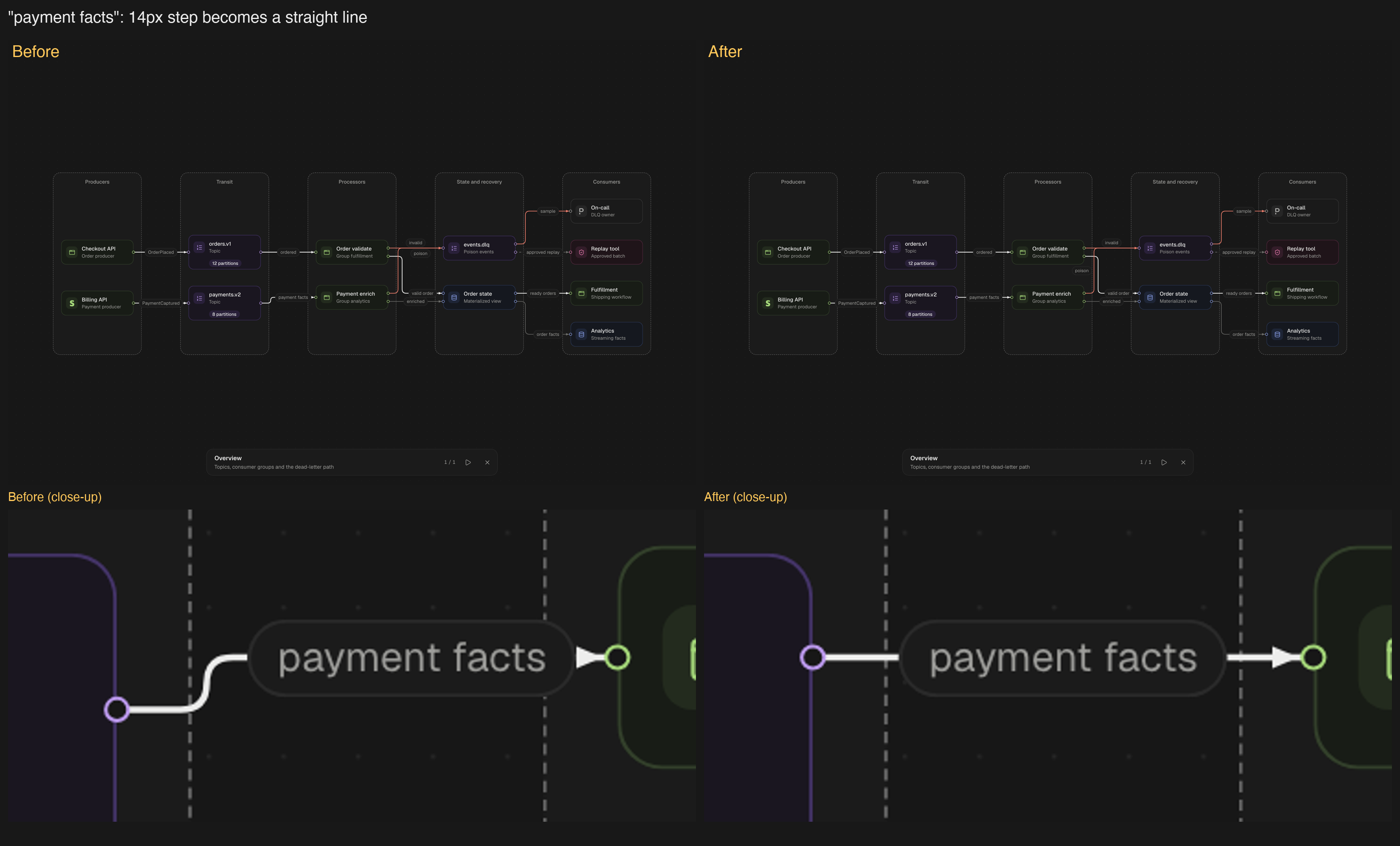Click 'poison' edge label in After diagram
This screenshot has width=1400, height=846.
[1082, 271]
